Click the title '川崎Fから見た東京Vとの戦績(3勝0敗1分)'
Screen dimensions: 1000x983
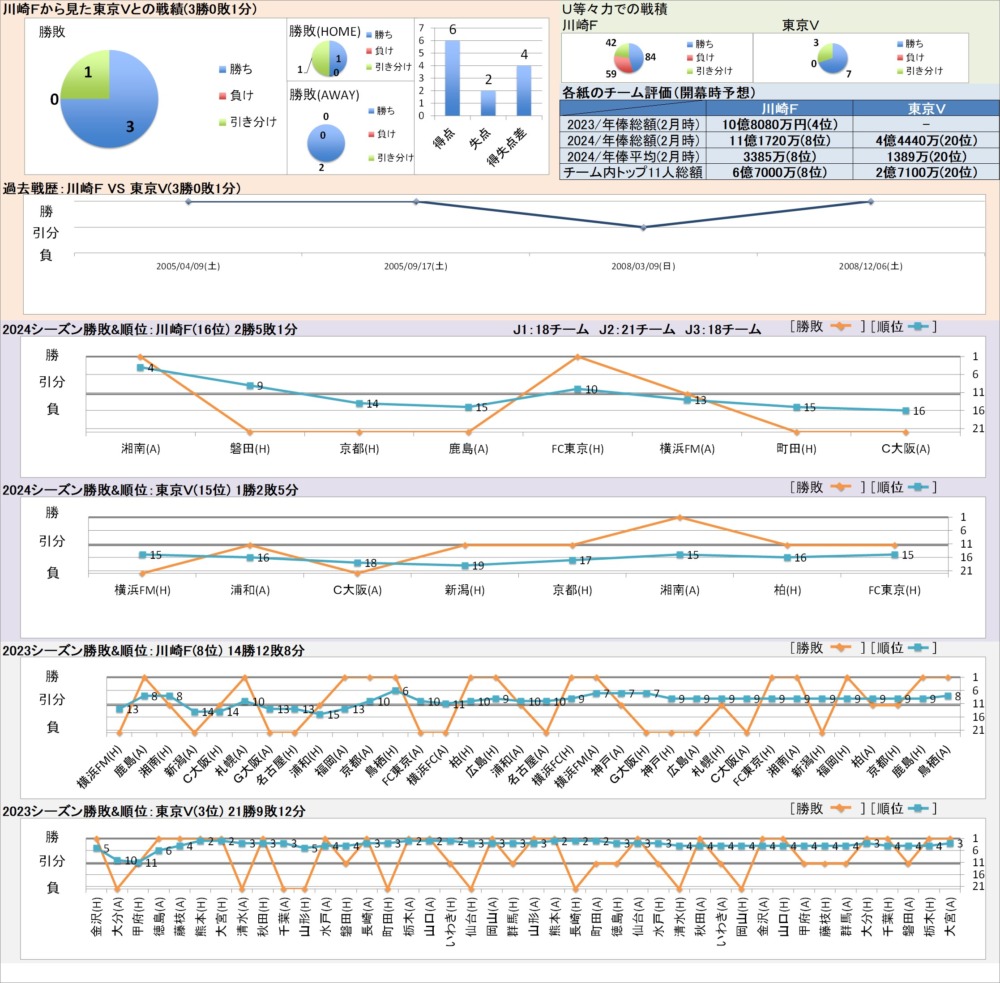(x=130, y=9)
